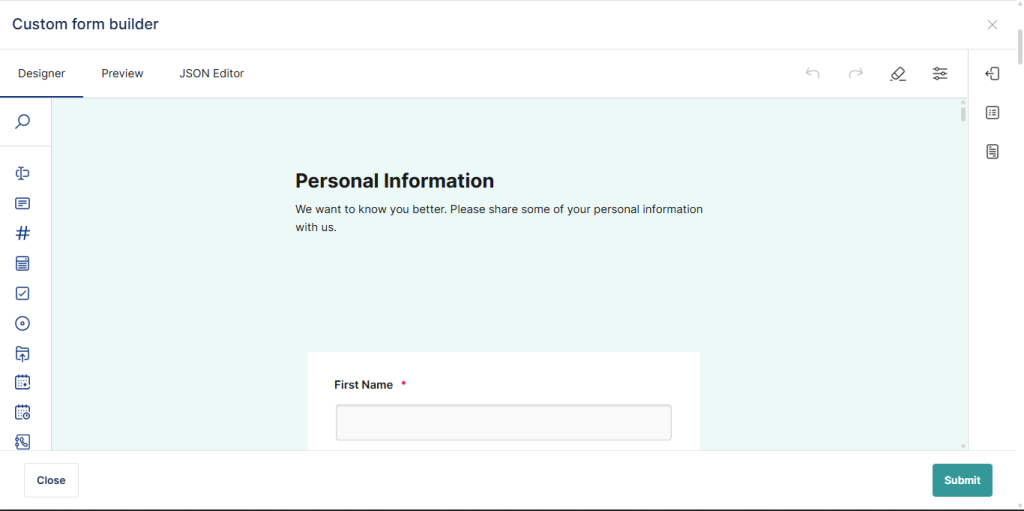Click the eraser clear-form icon

(x=897, y=73)
